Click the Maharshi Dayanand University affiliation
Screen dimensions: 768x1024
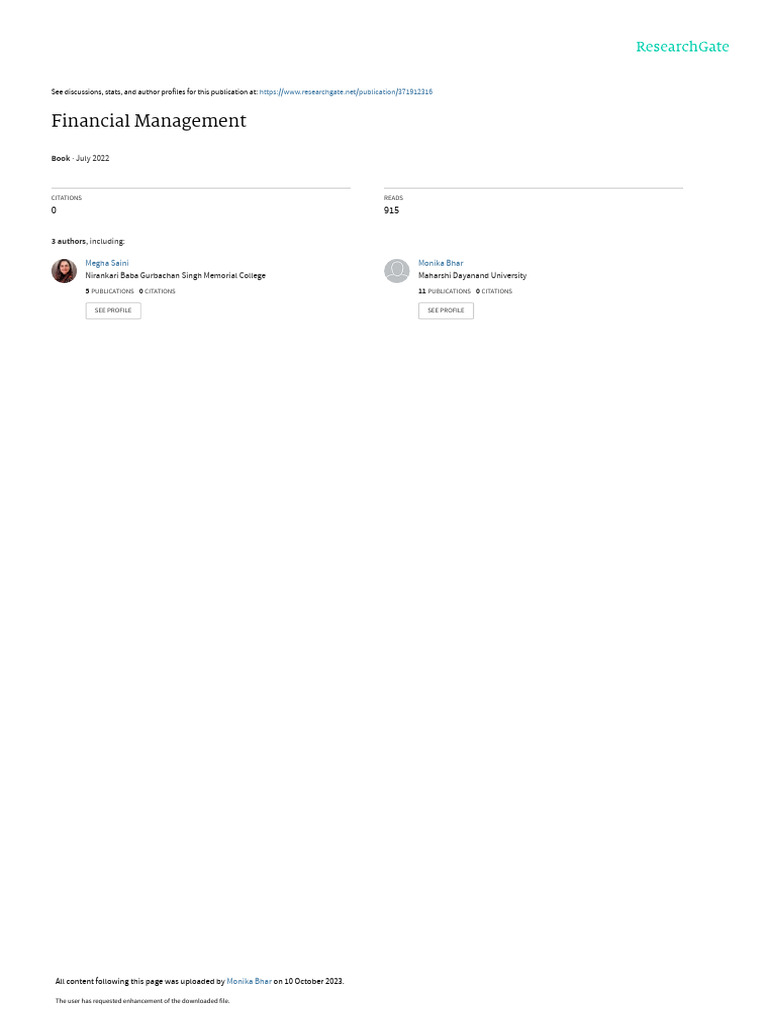tap(472, 276)
